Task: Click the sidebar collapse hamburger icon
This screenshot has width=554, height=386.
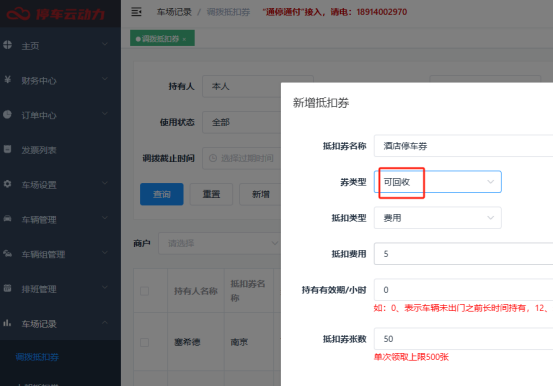Action: coord(136,12)
